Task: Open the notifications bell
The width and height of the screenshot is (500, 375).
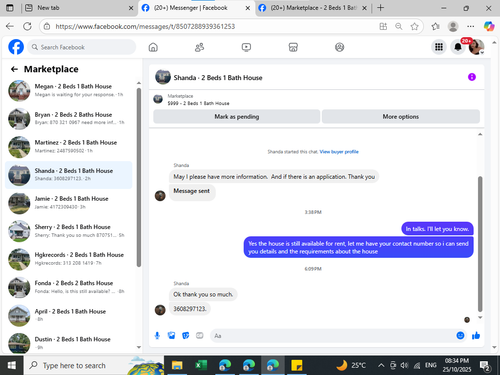Action: tap(458, 47)
